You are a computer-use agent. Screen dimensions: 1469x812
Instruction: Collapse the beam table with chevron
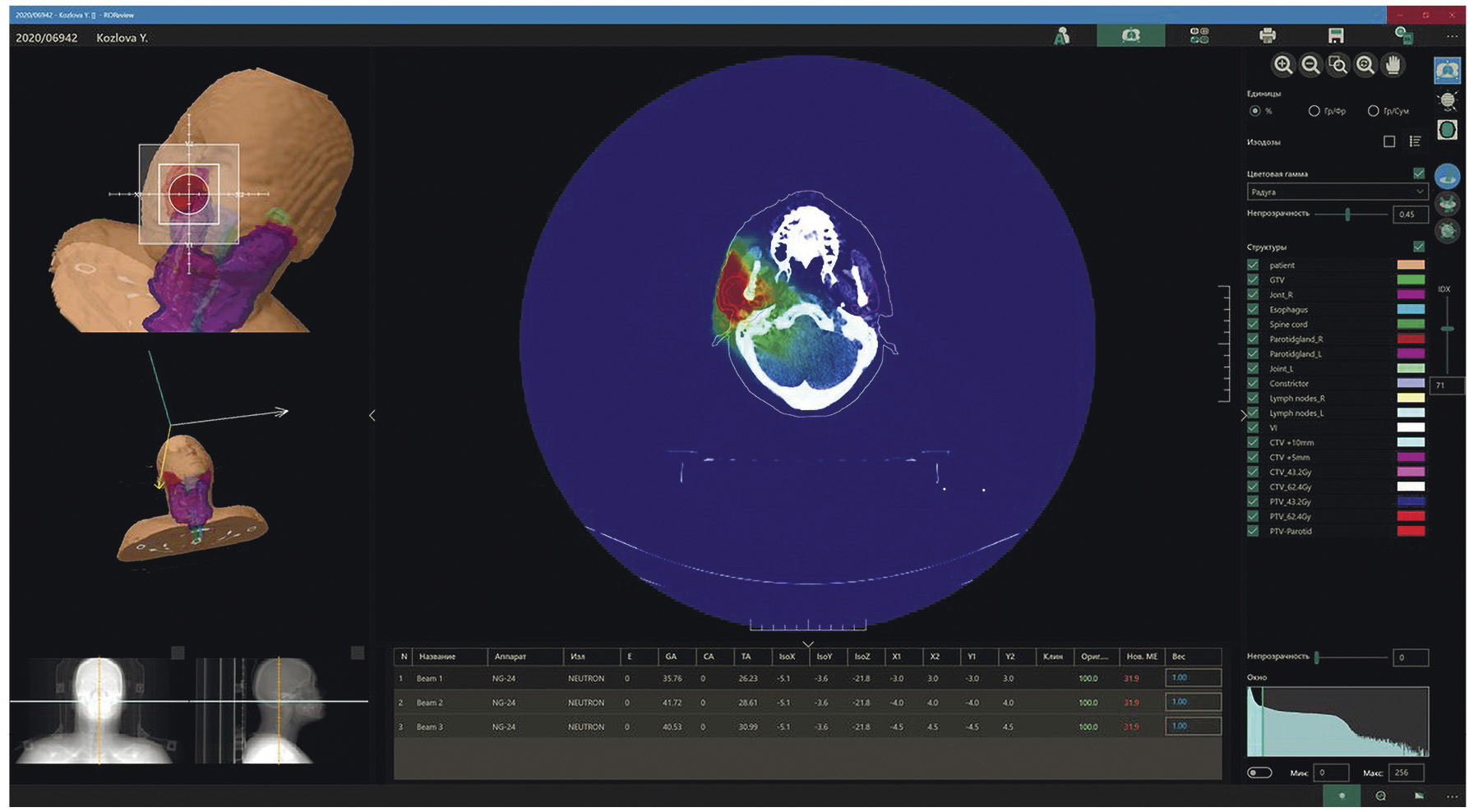808,644
